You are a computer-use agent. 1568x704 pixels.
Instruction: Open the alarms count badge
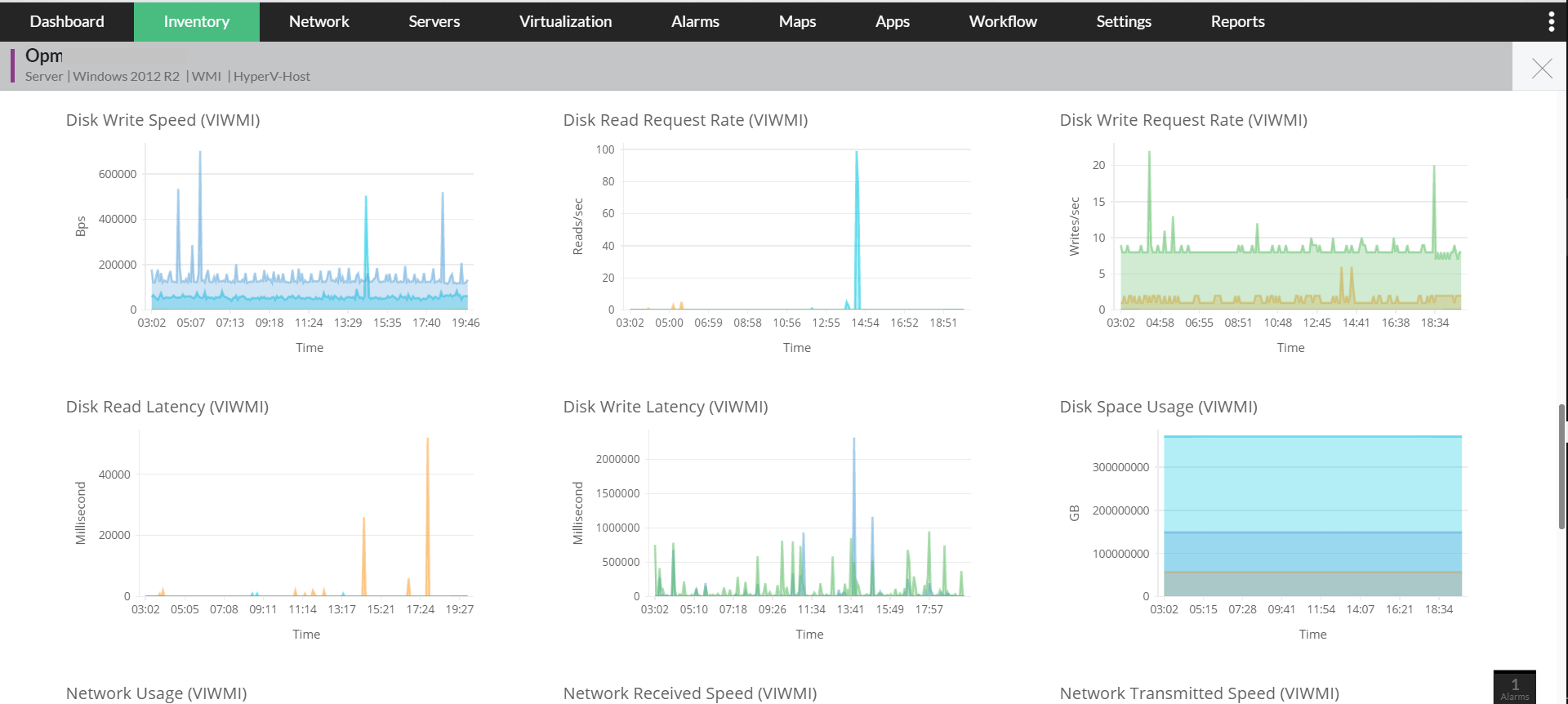point(1515,688)
